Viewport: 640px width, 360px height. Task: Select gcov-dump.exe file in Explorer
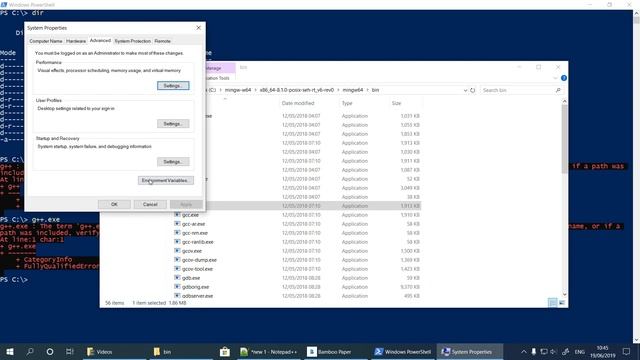199,260
